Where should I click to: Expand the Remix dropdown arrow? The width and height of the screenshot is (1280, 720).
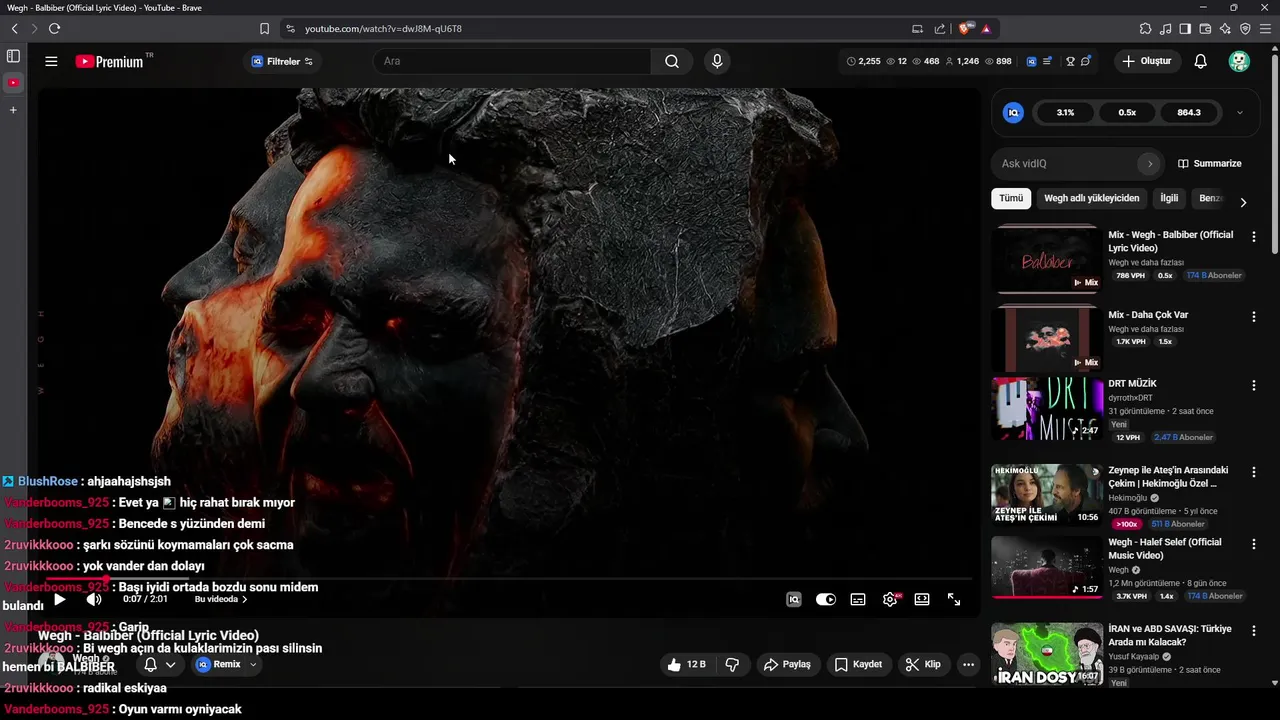[x=253, y=664]
